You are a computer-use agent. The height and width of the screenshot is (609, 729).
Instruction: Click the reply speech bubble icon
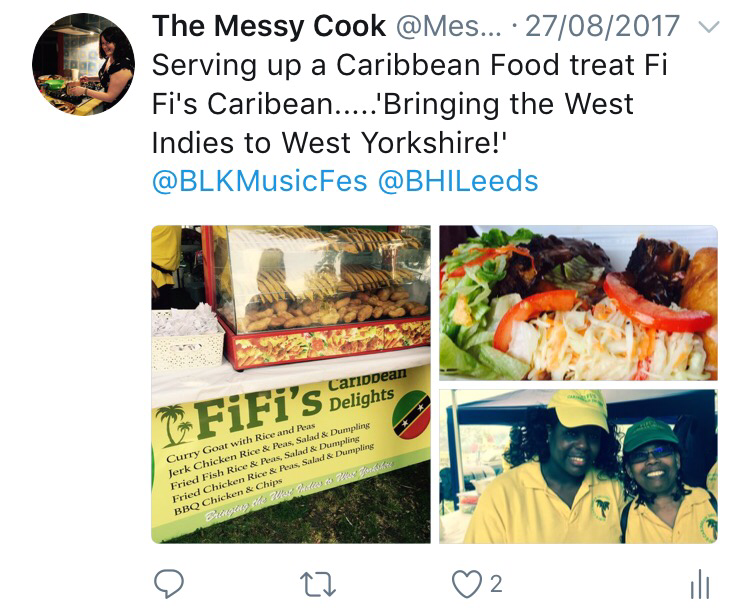169,583
